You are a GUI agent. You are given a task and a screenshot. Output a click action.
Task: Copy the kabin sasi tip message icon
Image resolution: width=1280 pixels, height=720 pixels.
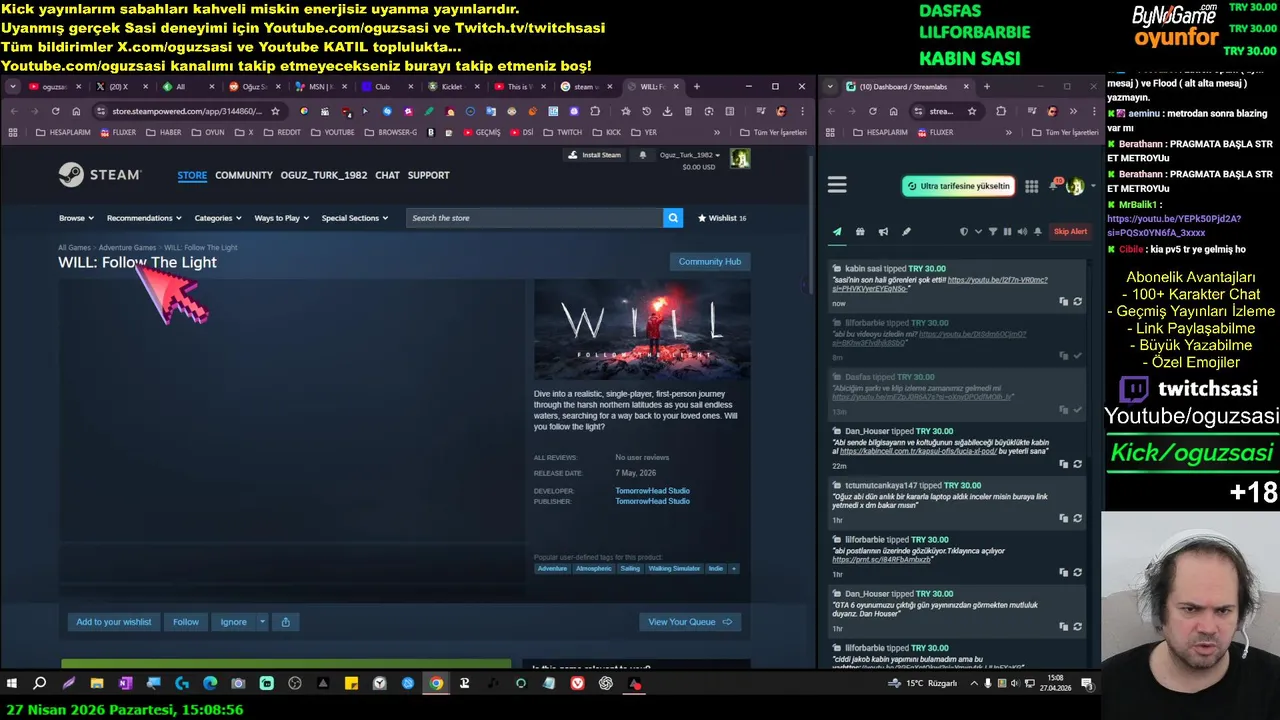[x=1063, y=301]
